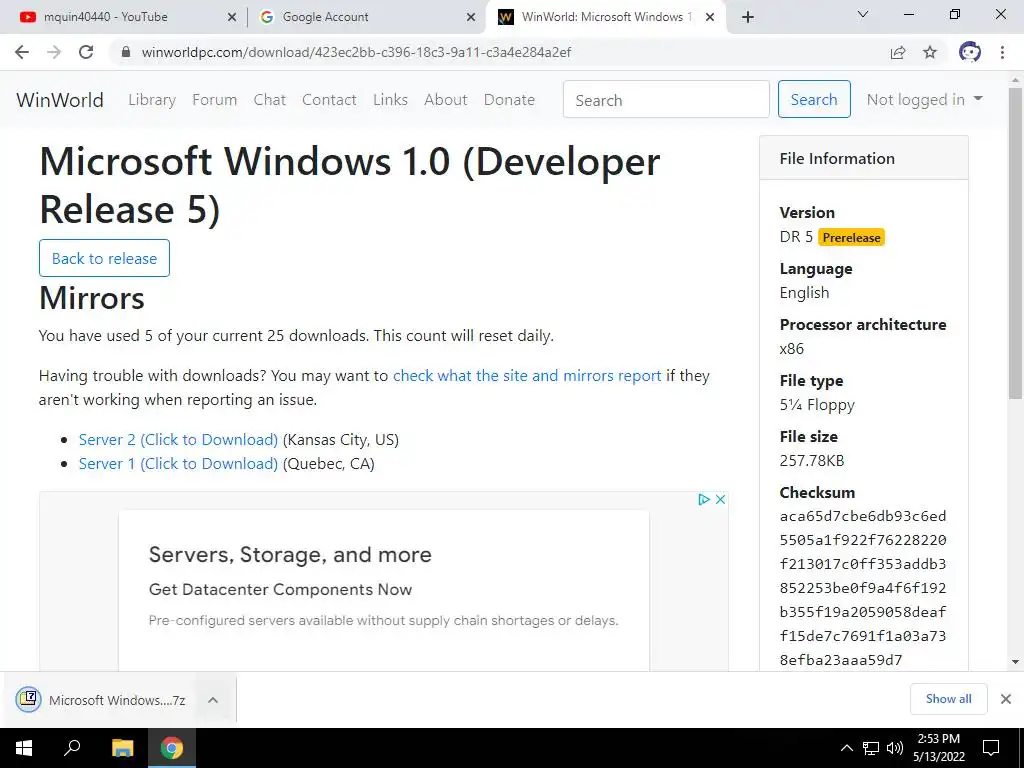Click Chrome icon in taskbar

click(x=172, y=748)
